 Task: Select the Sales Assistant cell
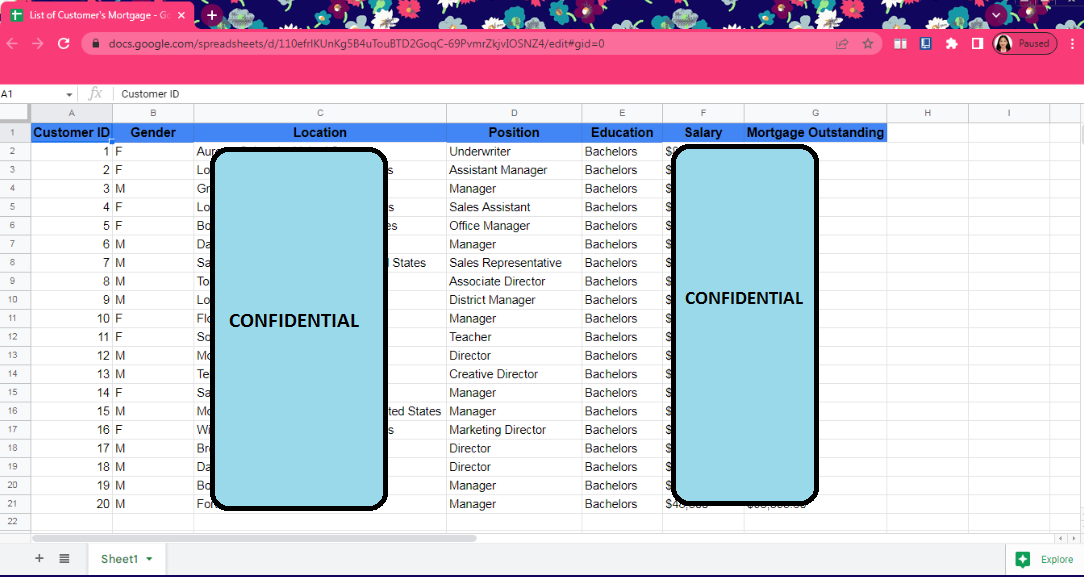[x=514, y=207]
